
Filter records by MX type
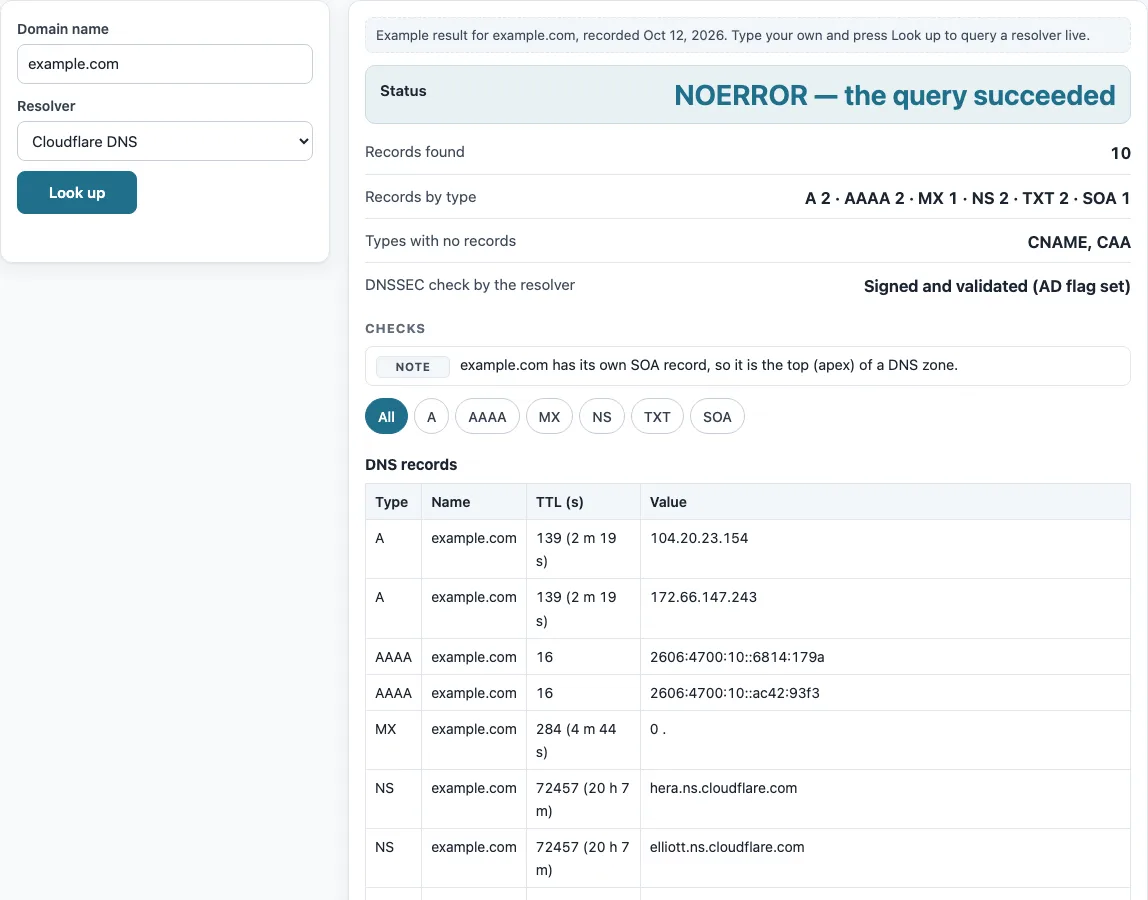[x=549, y=417]
